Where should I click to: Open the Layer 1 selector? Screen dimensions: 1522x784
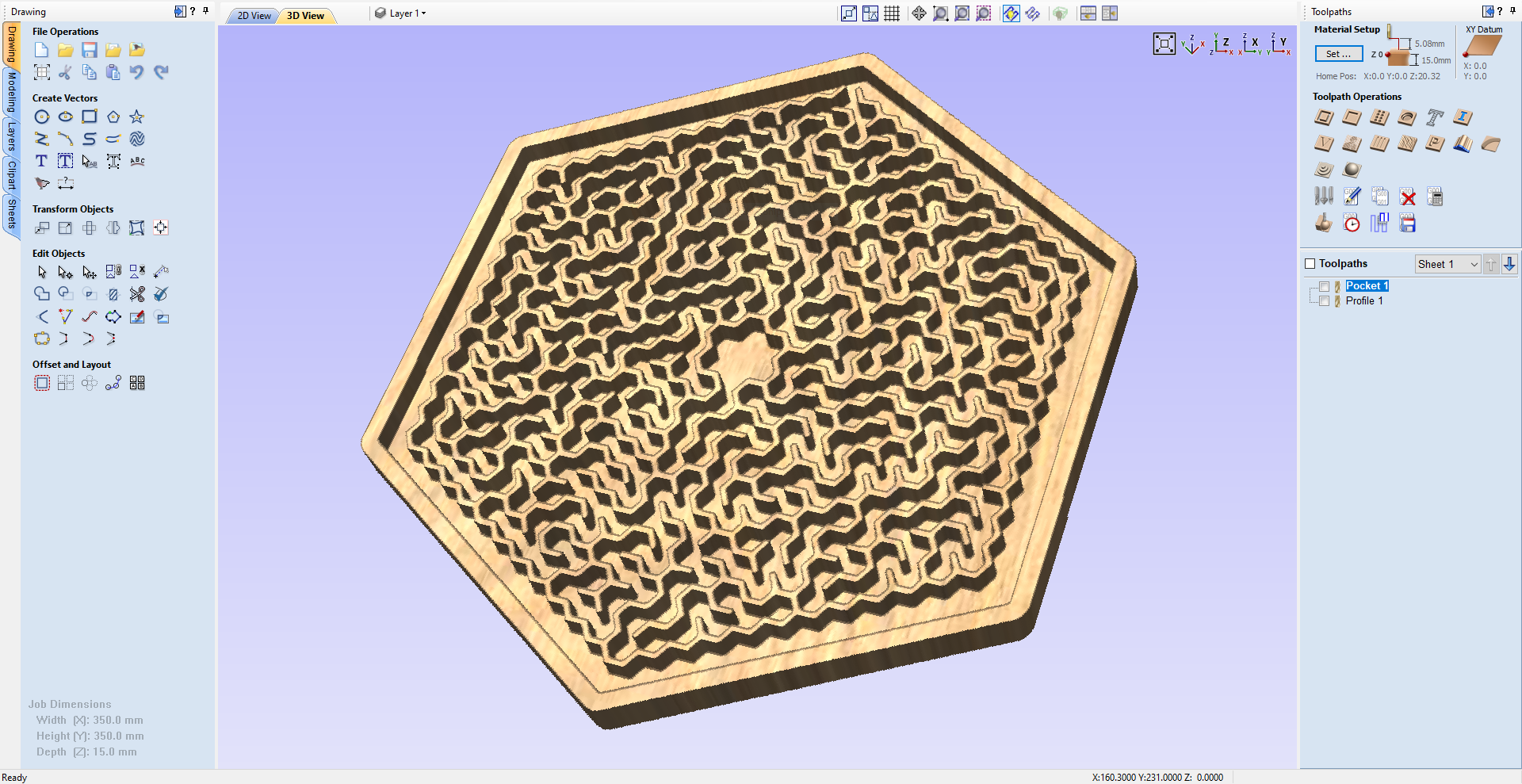coord(403,13)
